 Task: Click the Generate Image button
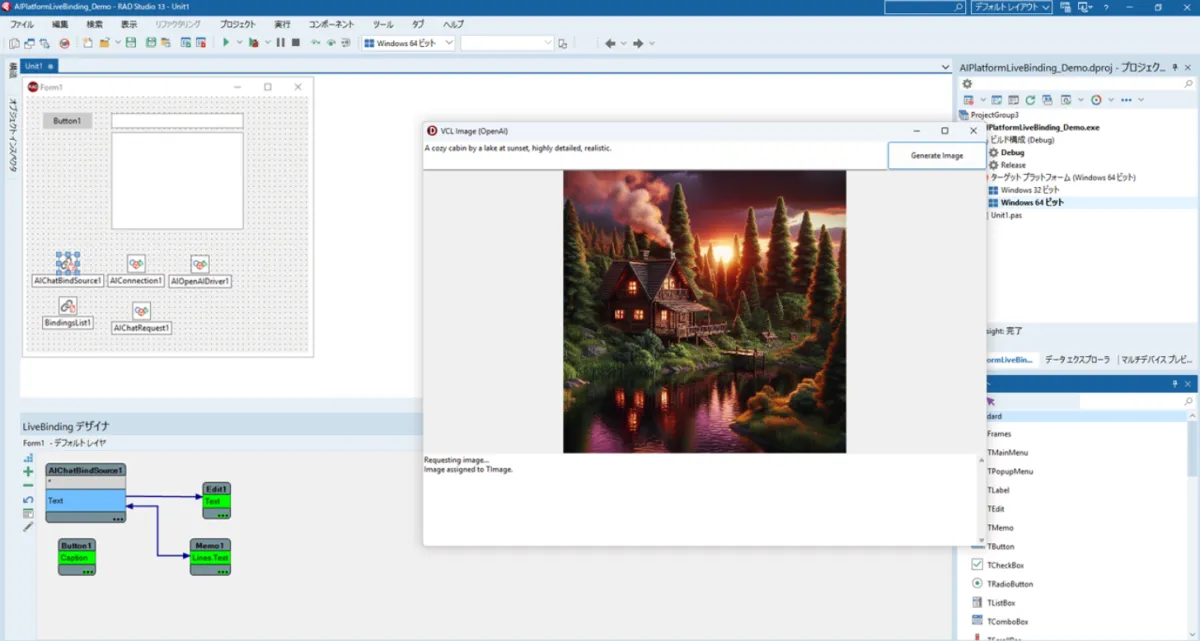point(936,155)
